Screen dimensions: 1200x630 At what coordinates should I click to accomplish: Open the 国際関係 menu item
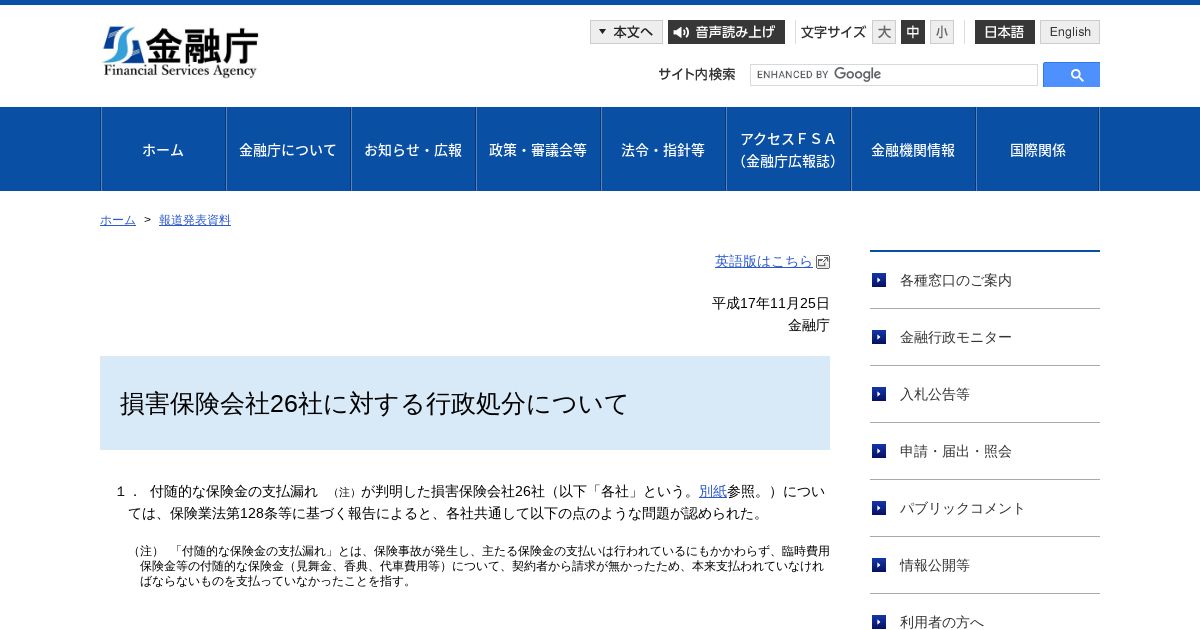(1038, 149)
